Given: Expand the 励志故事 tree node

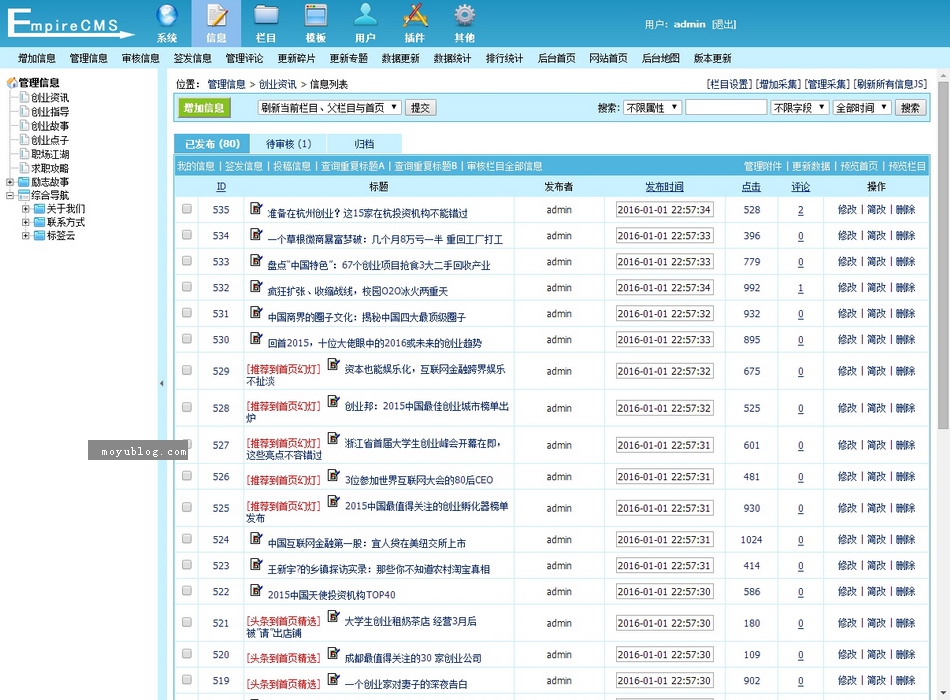Looking at the screenshot, I should [10, 182].
